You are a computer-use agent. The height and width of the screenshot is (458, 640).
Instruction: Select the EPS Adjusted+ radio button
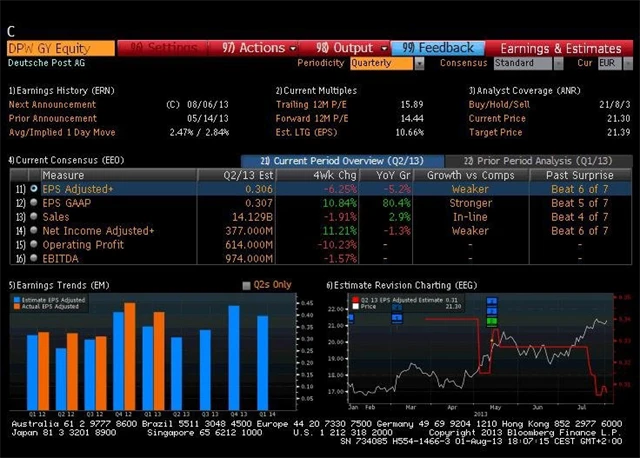[x=34, y=189]
